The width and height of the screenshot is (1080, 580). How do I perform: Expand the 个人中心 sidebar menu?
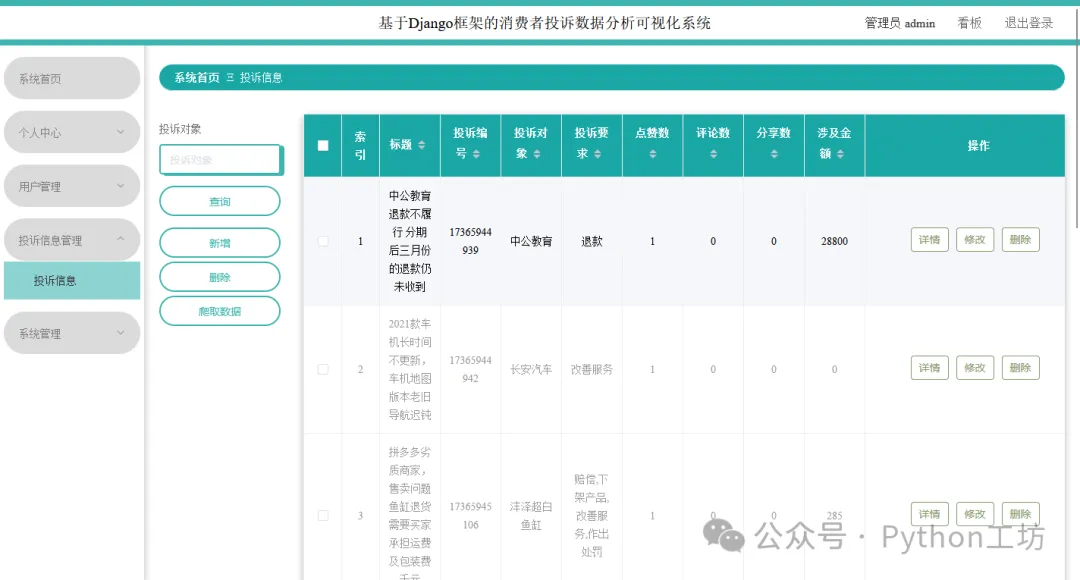coord(72,132)
